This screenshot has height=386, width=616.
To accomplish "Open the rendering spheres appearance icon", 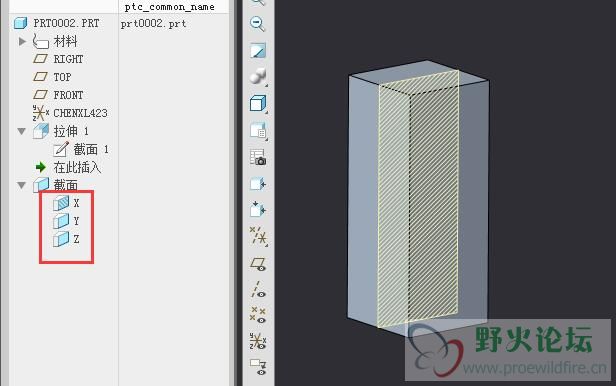I will point(258,77).
